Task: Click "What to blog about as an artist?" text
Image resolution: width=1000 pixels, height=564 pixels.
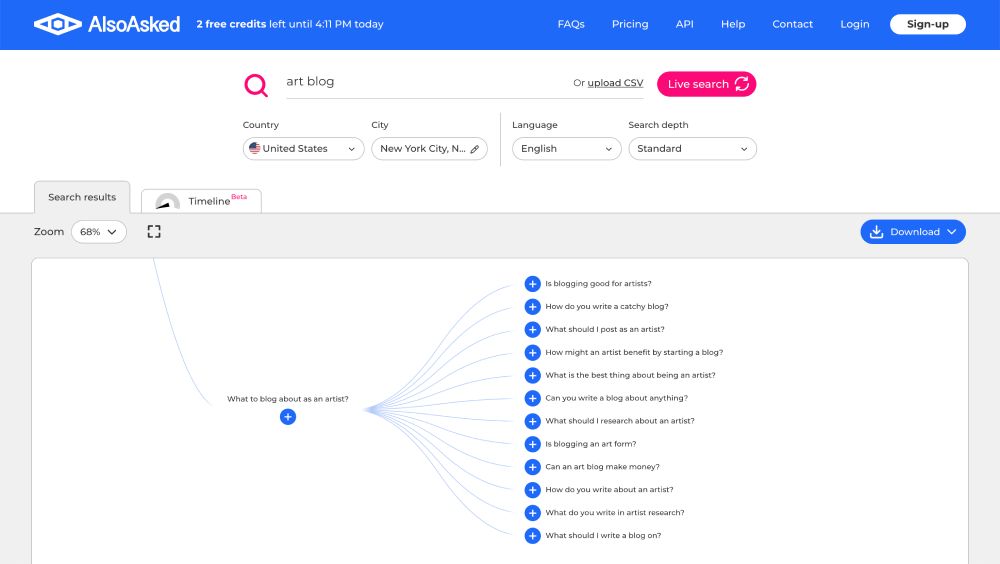Action: (288, 399)
